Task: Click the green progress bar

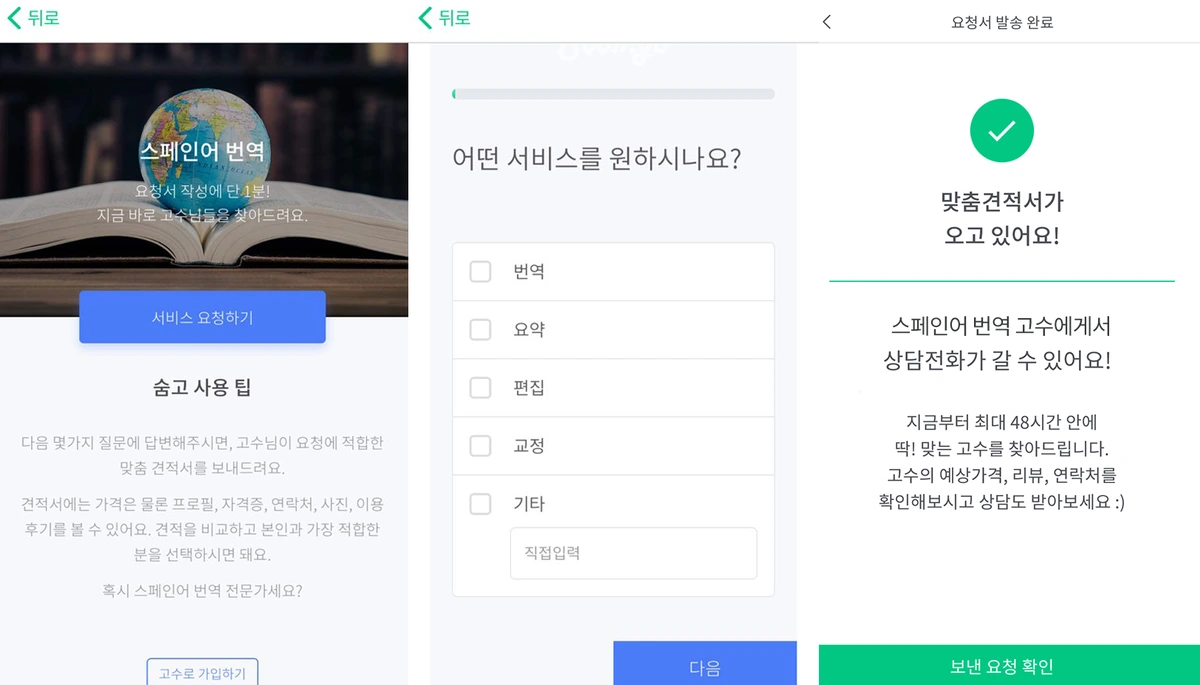Action: (x=613, y=94)
